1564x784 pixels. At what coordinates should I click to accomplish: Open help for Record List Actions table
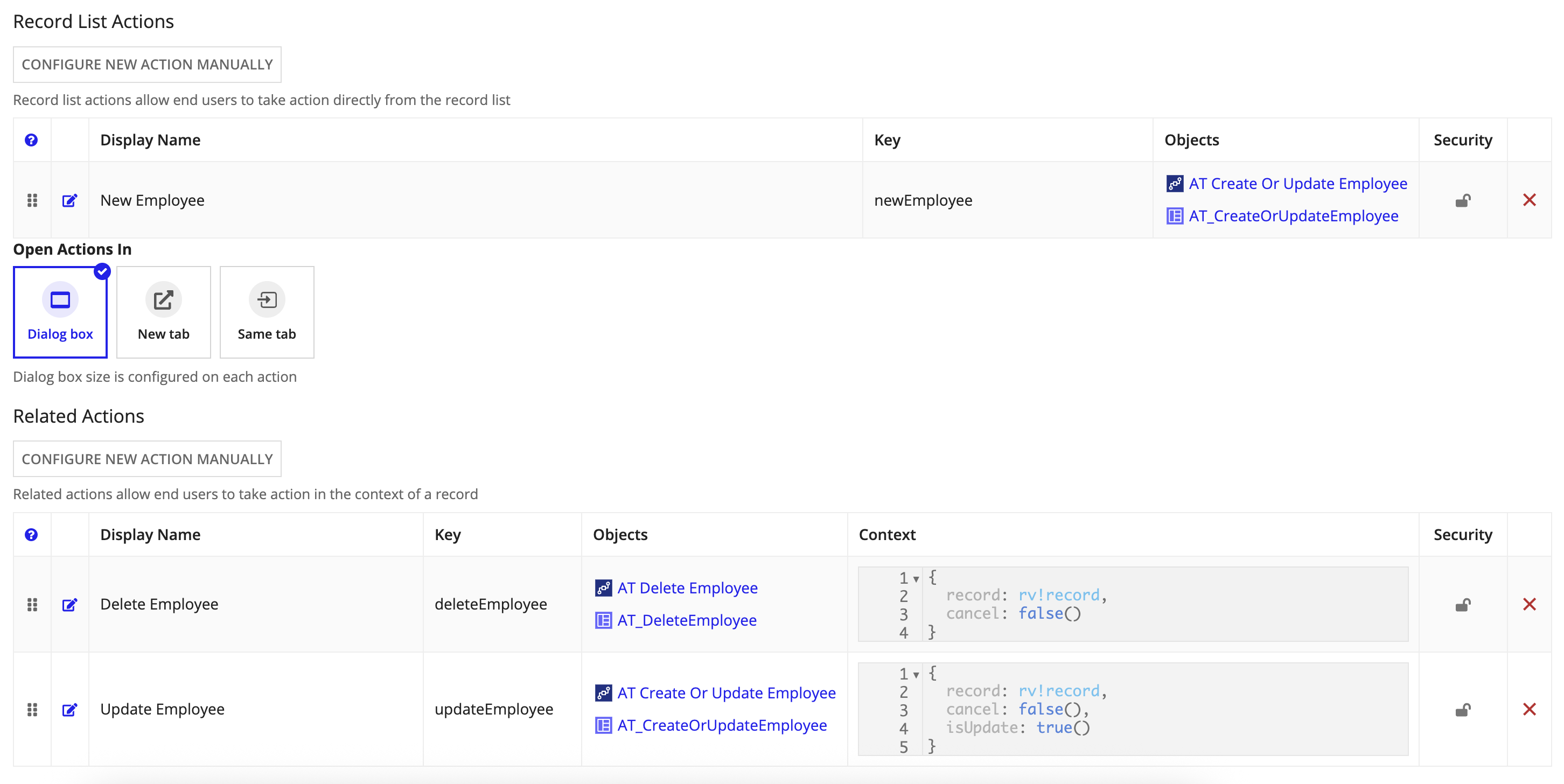31,140
